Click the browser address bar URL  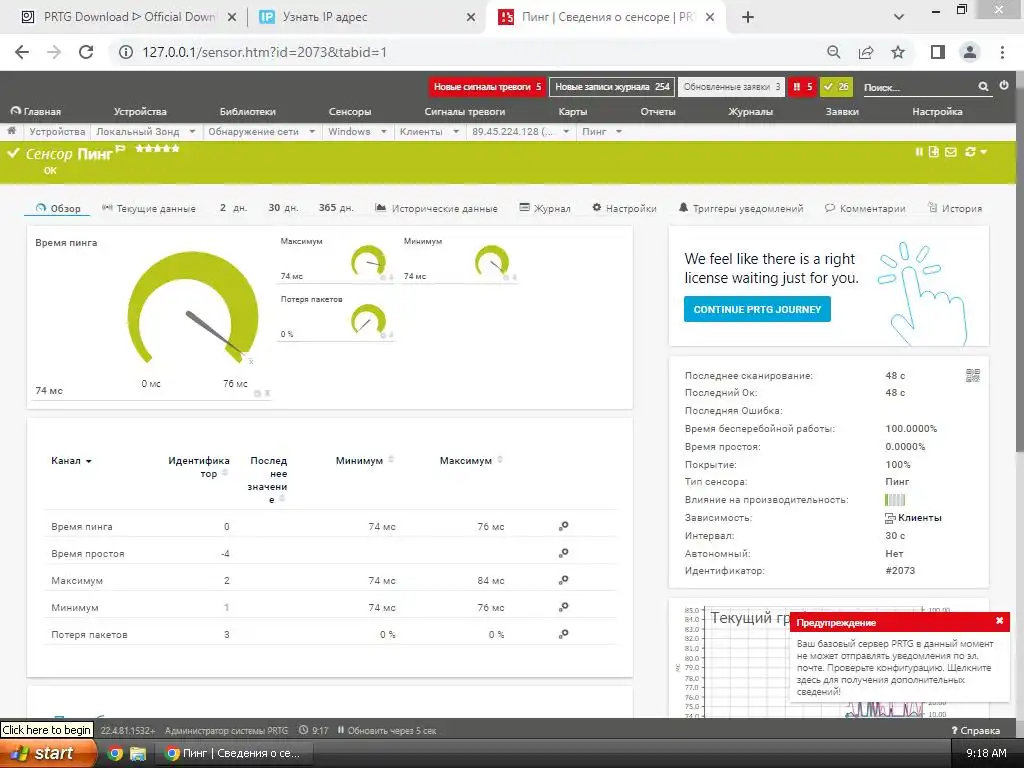(x=264, y=52)
